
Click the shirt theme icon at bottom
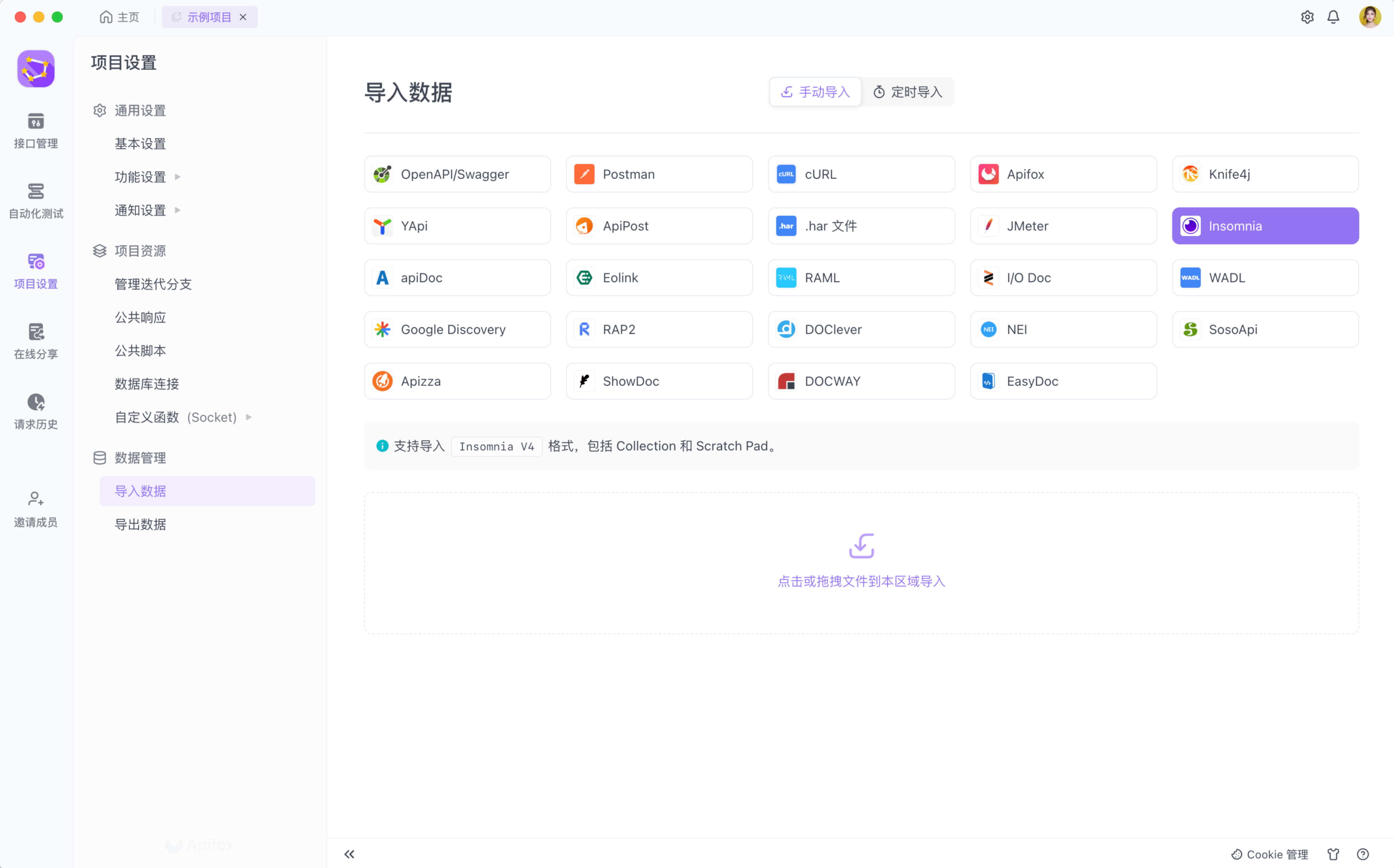(x=1333, y=853)
